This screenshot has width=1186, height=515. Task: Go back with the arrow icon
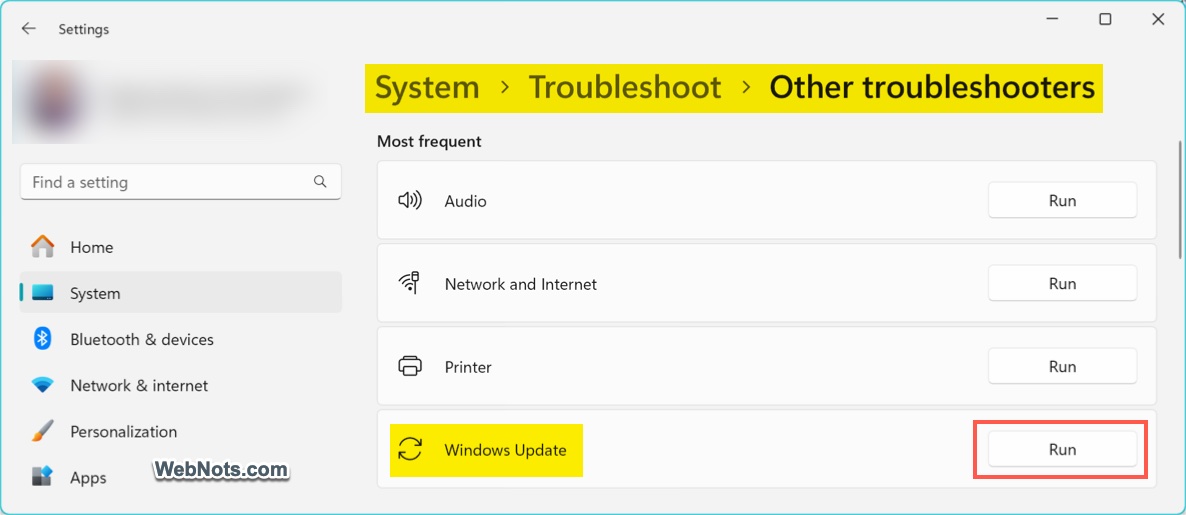29,29
